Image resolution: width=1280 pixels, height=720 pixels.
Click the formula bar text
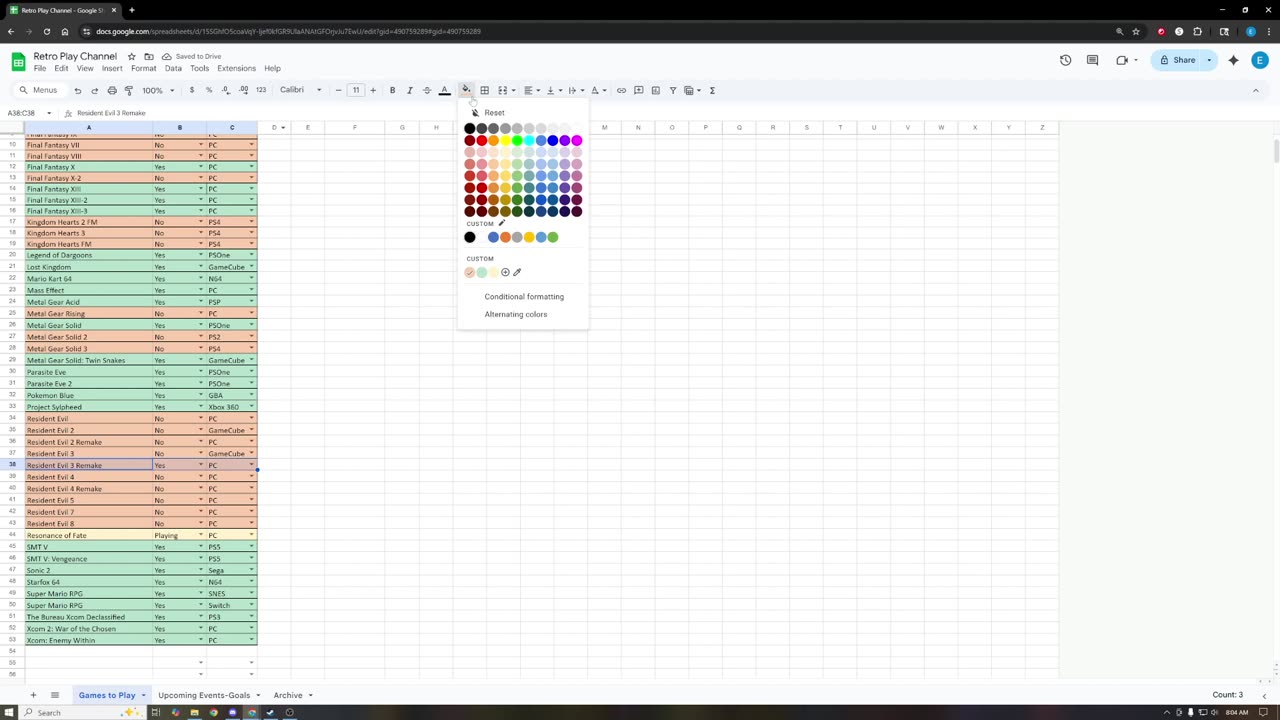(111, 113)
